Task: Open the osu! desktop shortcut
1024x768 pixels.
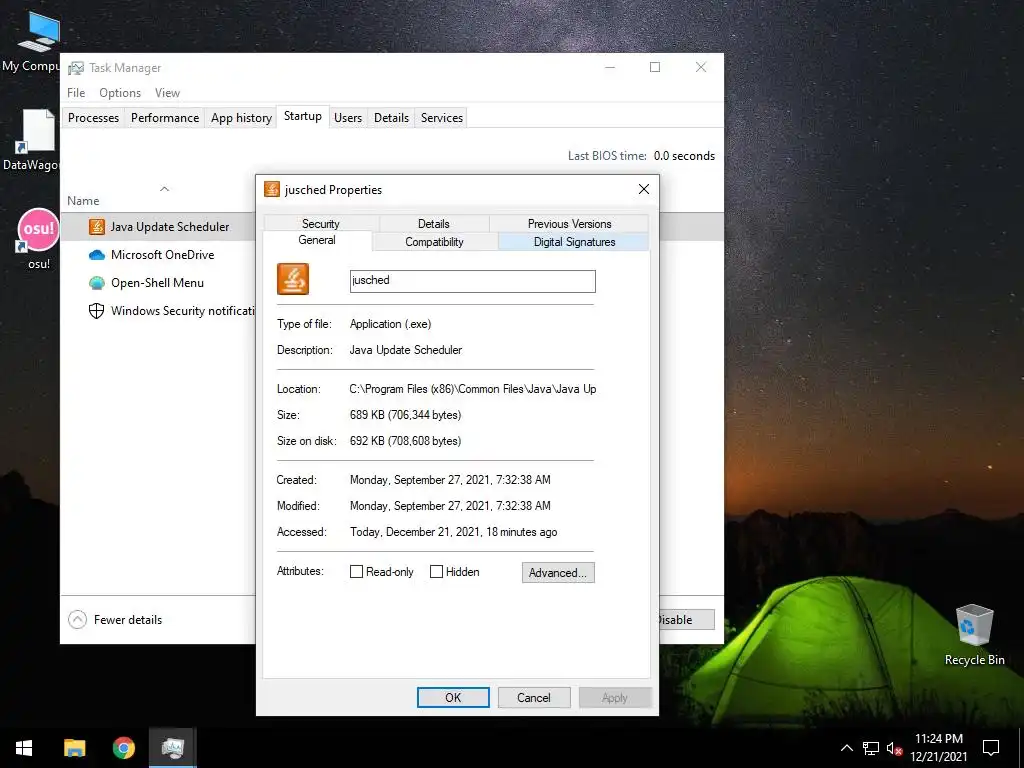Action: pyautogui.click(x=39, y=238)
